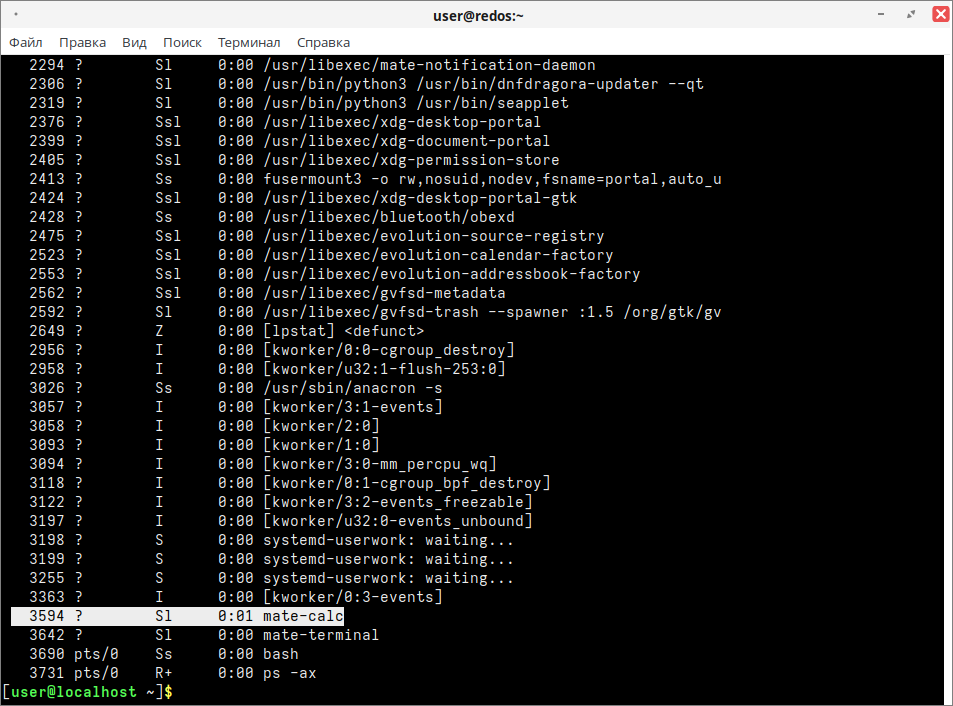The image size is (953, 706).
Task: Click the [lpstat] <defunct> process entry
Action: [343, 331]
